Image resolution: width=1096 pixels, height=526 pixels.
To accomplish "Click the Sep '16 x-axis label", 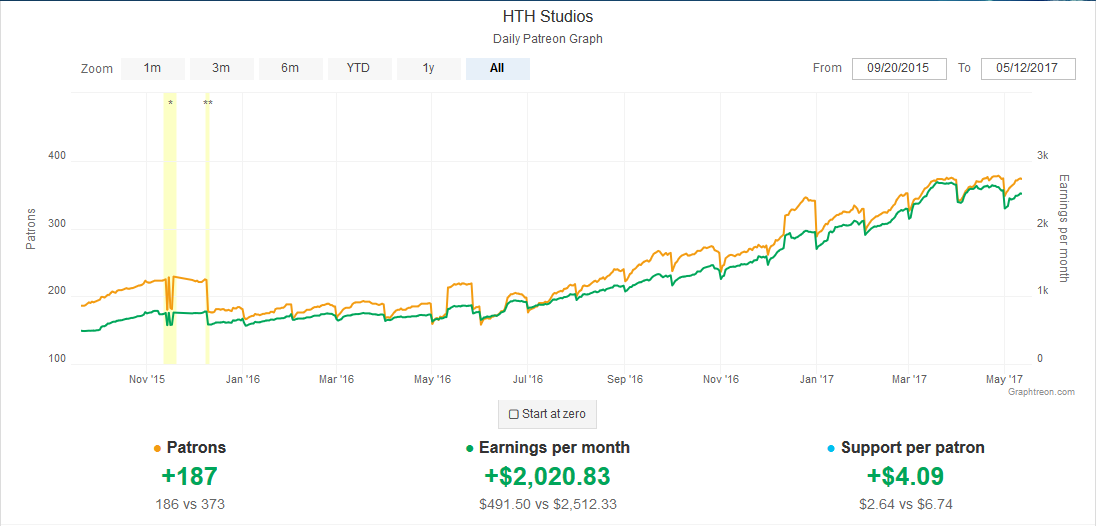I will coord(624,379).
